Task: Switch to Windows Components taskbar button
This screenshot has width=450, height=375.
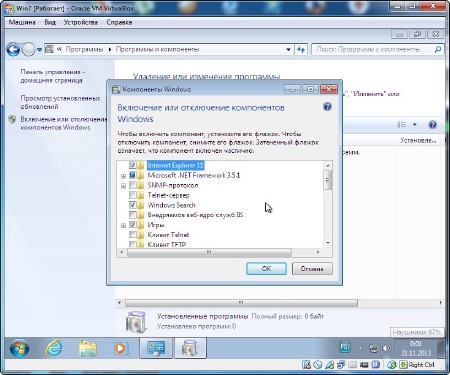Action: pos(190,348)
